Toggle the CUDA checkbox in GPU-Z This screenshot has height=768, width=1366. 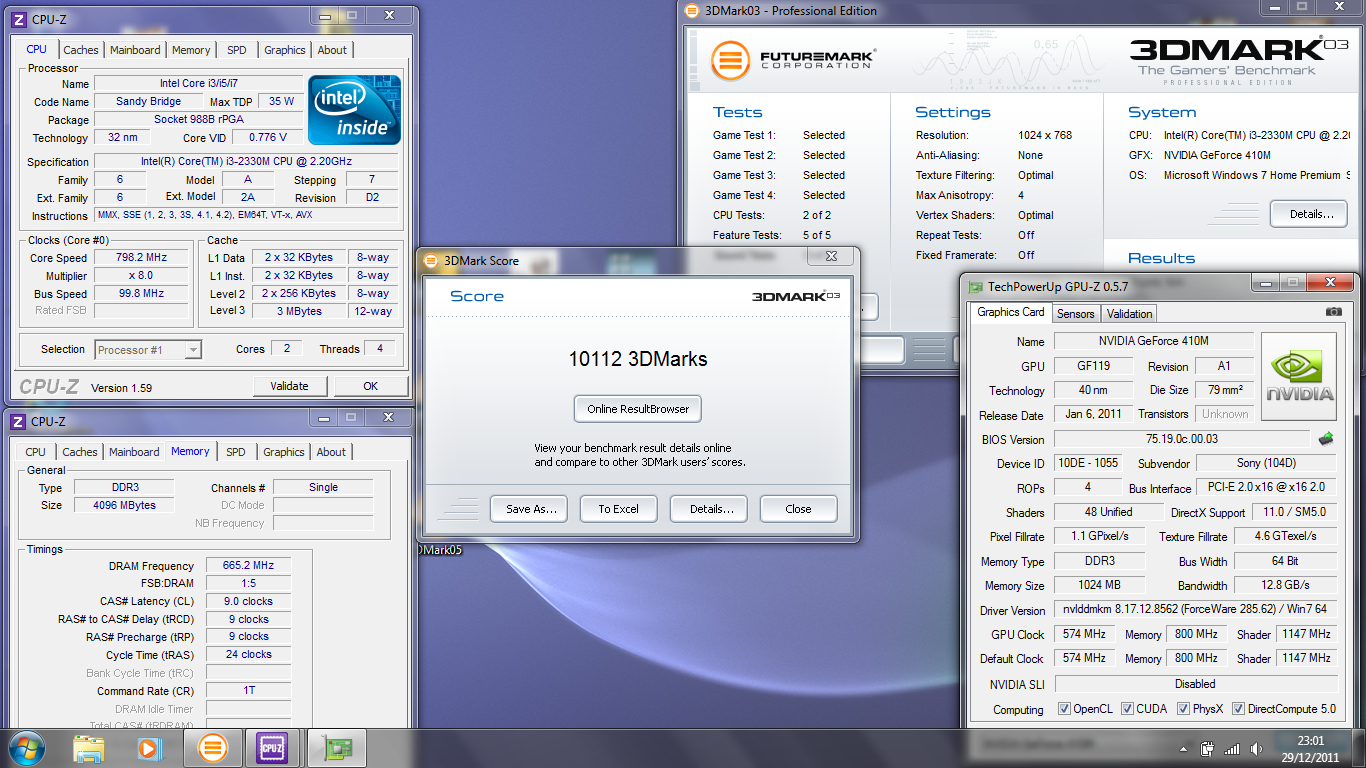click(1127, 709)
